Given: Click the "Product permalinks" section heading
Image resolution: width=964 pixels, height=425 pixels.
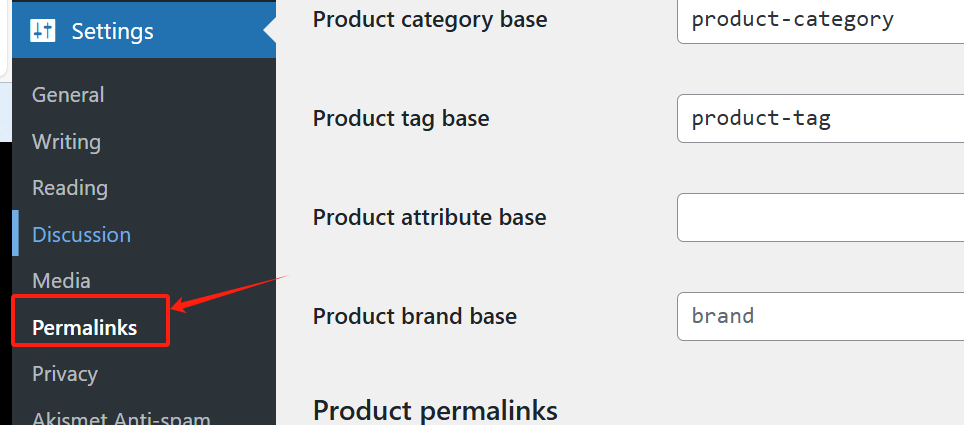Looking at the screenshot, I should (435, 410).
